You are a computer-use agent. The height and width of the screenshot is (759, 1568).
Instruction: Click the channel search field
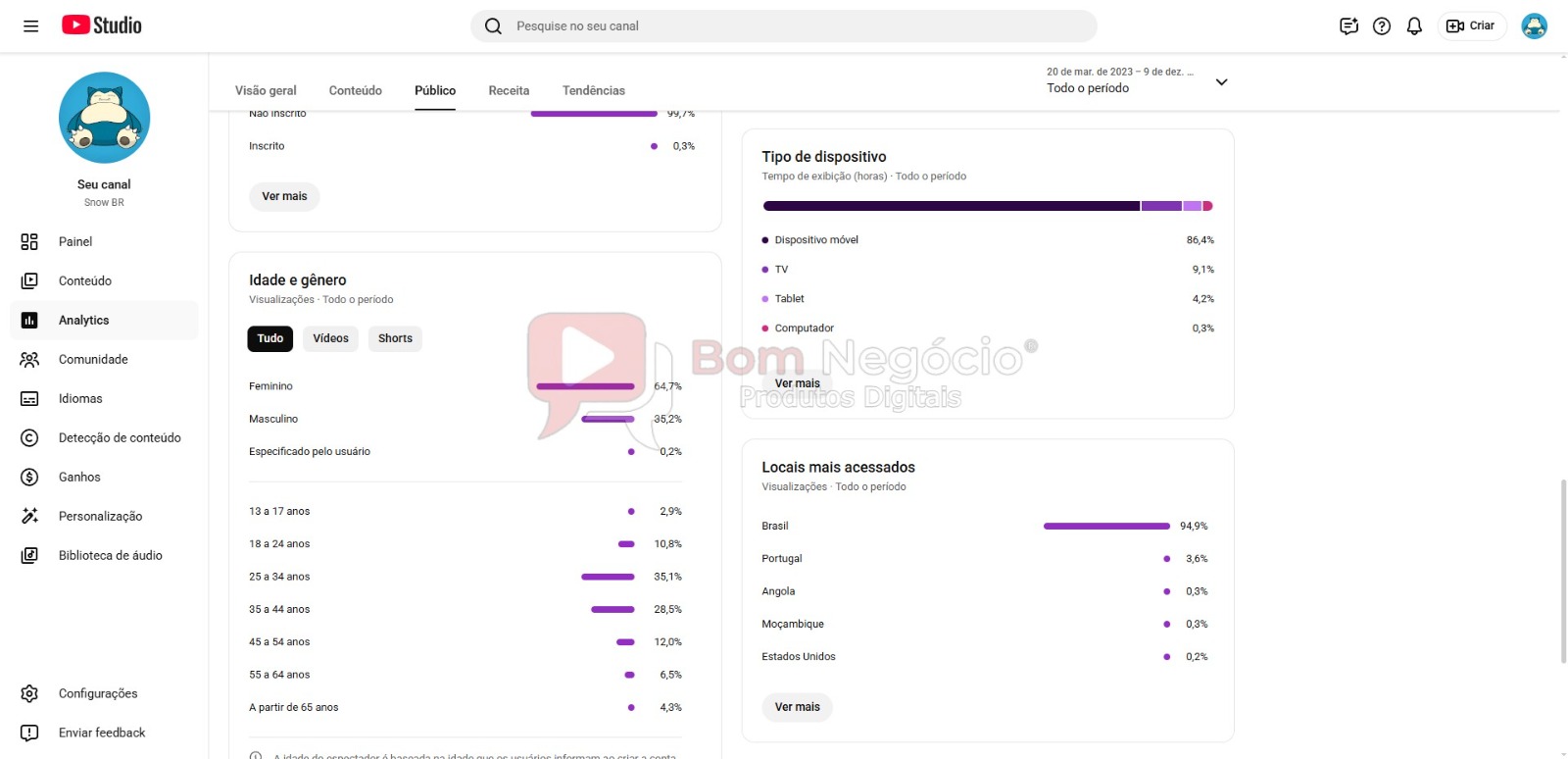click(x=784, y=26)
